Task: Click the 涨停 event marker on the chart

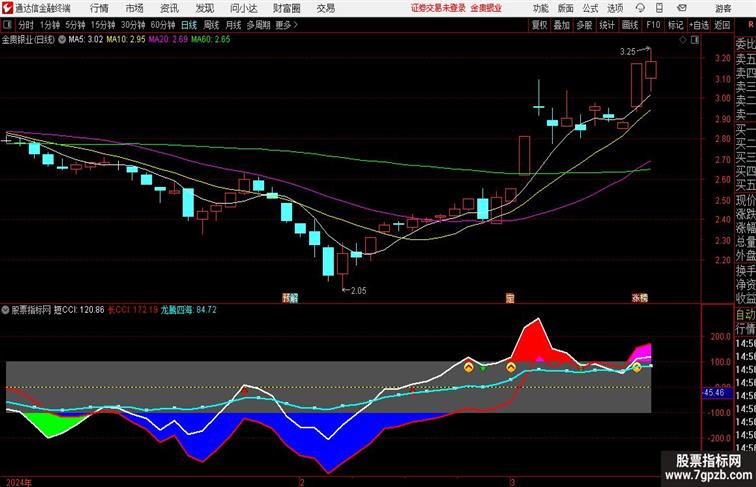Action: [640, 298]
